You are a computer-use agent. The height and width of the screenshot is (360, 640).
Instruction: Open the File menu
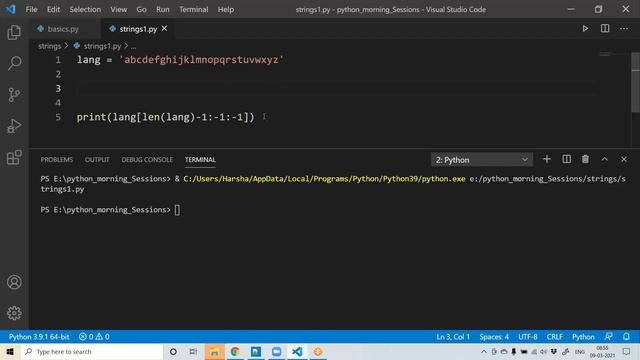click(31, 9)
